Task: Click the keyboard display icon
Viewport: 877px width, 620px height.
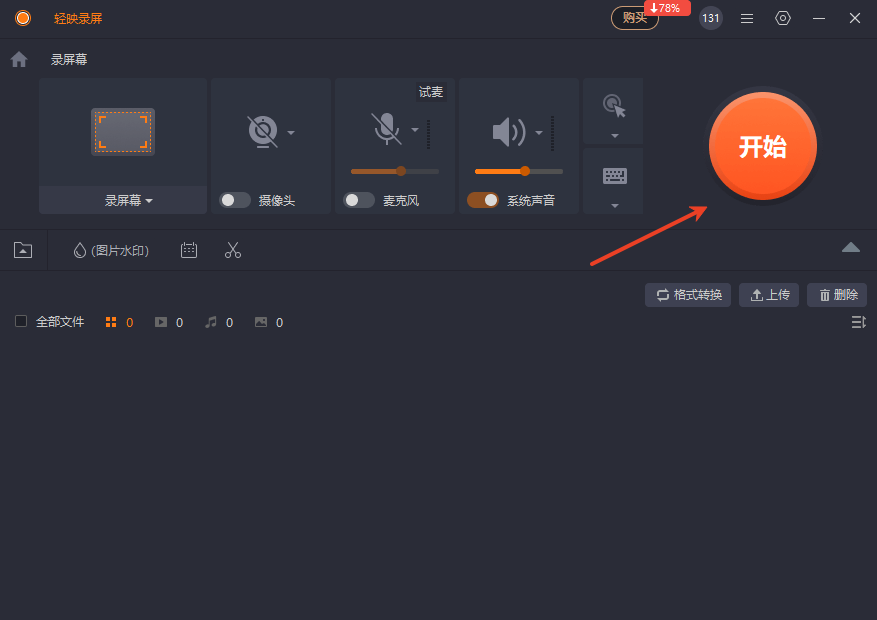Action: (615, 176)
